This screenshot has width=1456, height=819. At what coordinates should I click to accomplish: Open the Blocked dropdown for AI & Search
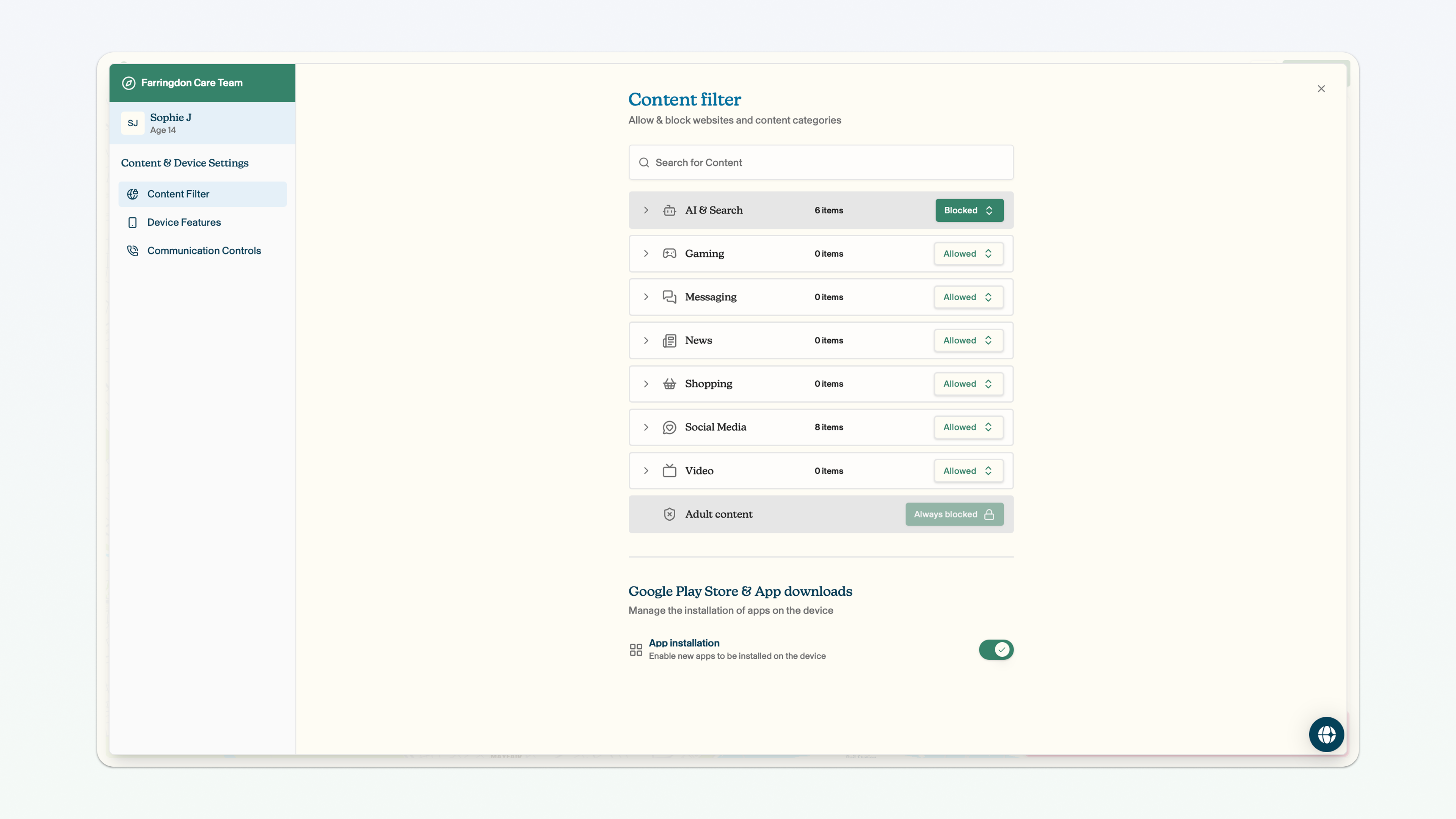pos(970,210)
